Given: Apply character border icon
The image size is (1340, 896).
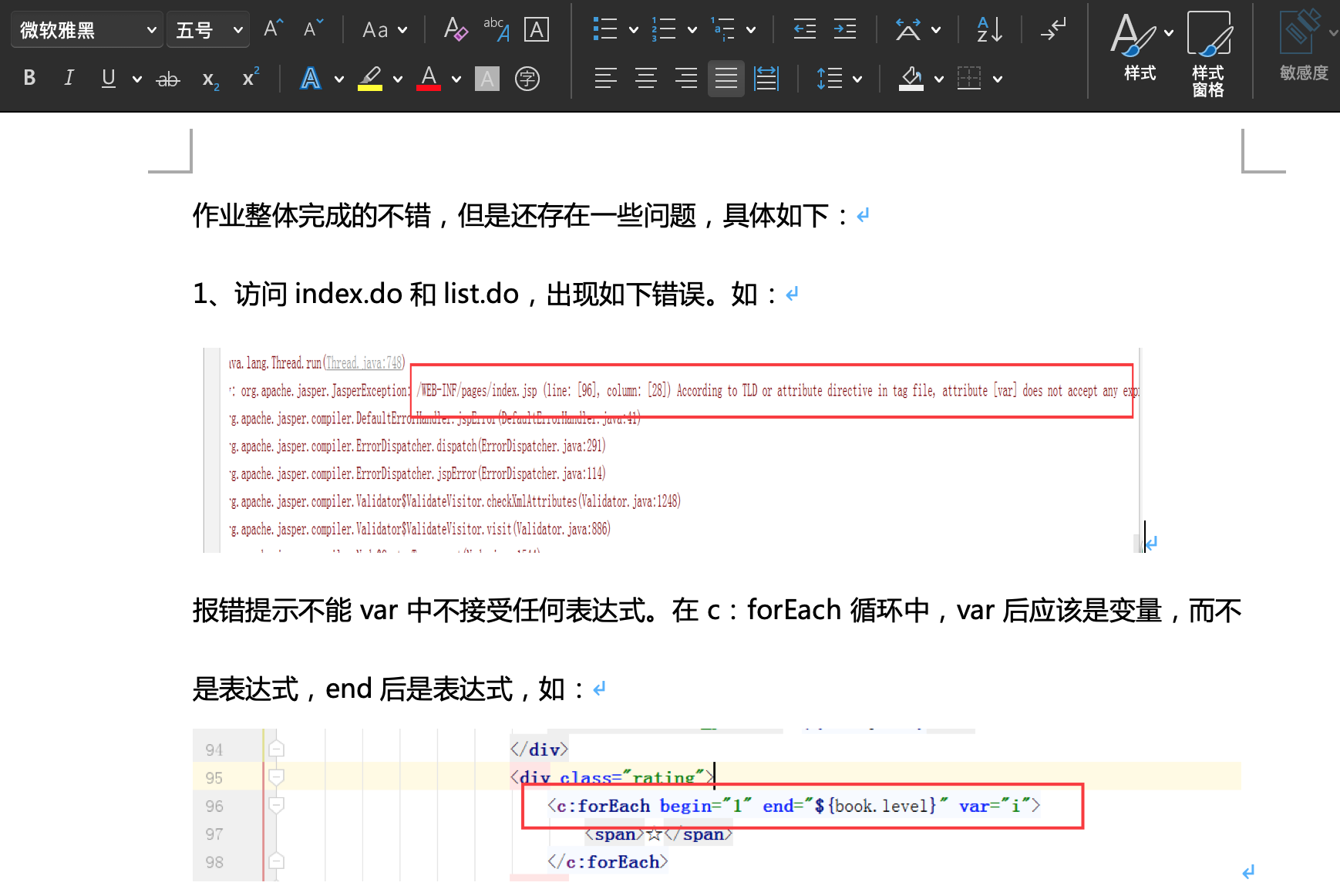Looking at the screenshot, I should point(536,29).
